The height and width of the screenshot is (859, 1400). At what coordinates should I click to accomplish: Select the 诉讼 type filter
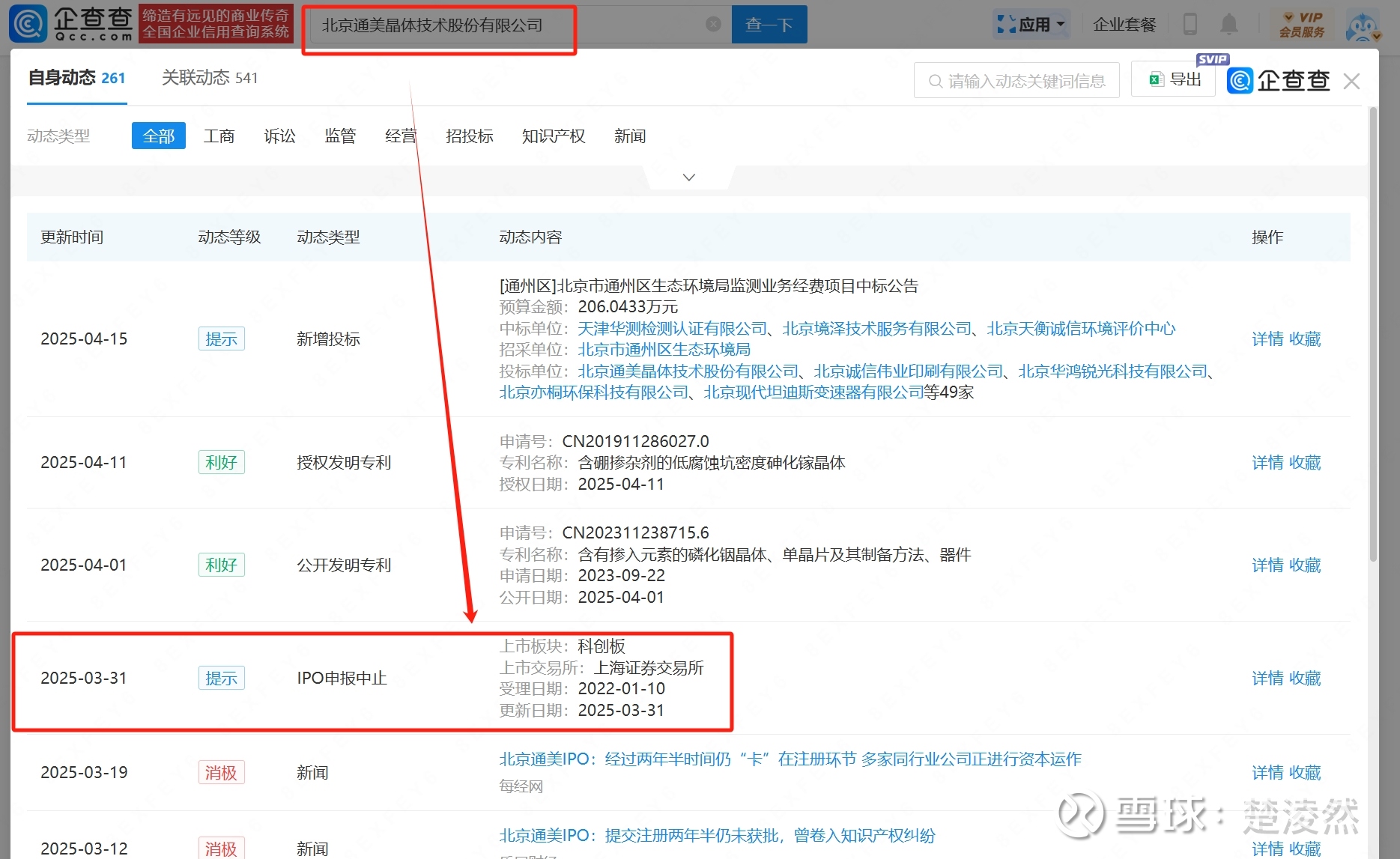click(x=280, y=136)
